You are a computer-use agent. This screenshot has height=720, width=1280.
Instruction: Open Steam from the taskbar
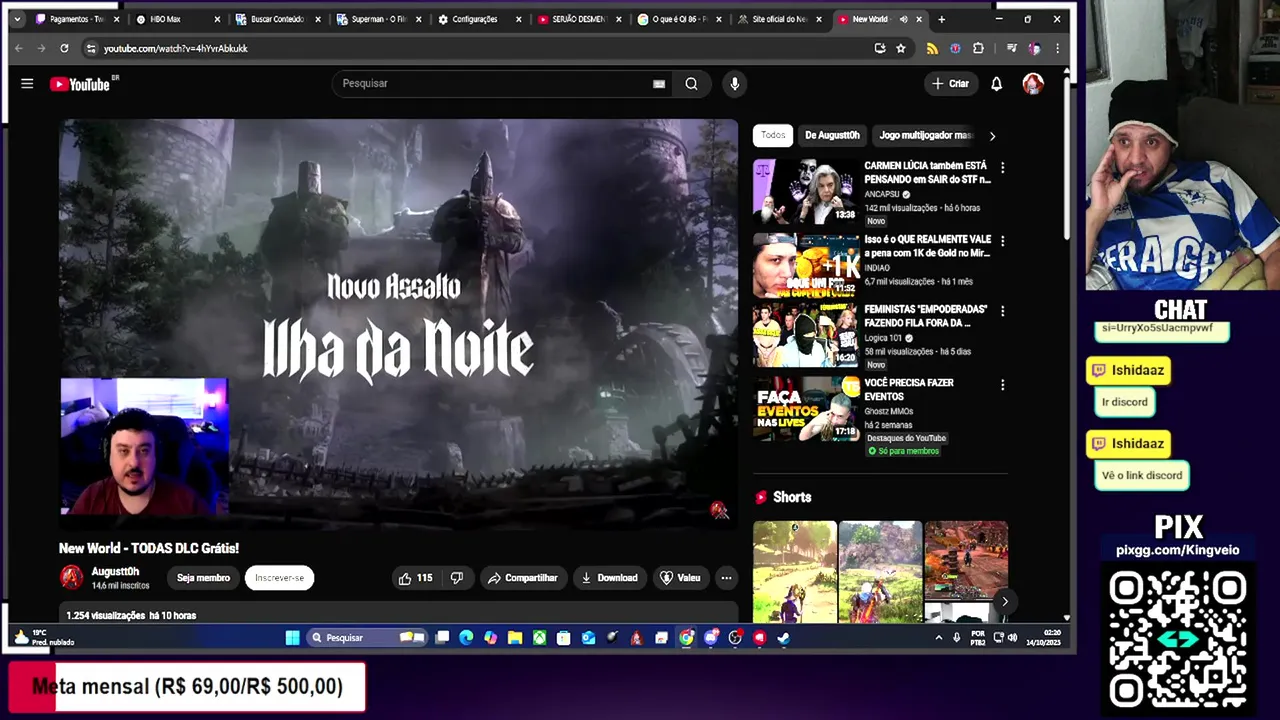coord(783,638)
